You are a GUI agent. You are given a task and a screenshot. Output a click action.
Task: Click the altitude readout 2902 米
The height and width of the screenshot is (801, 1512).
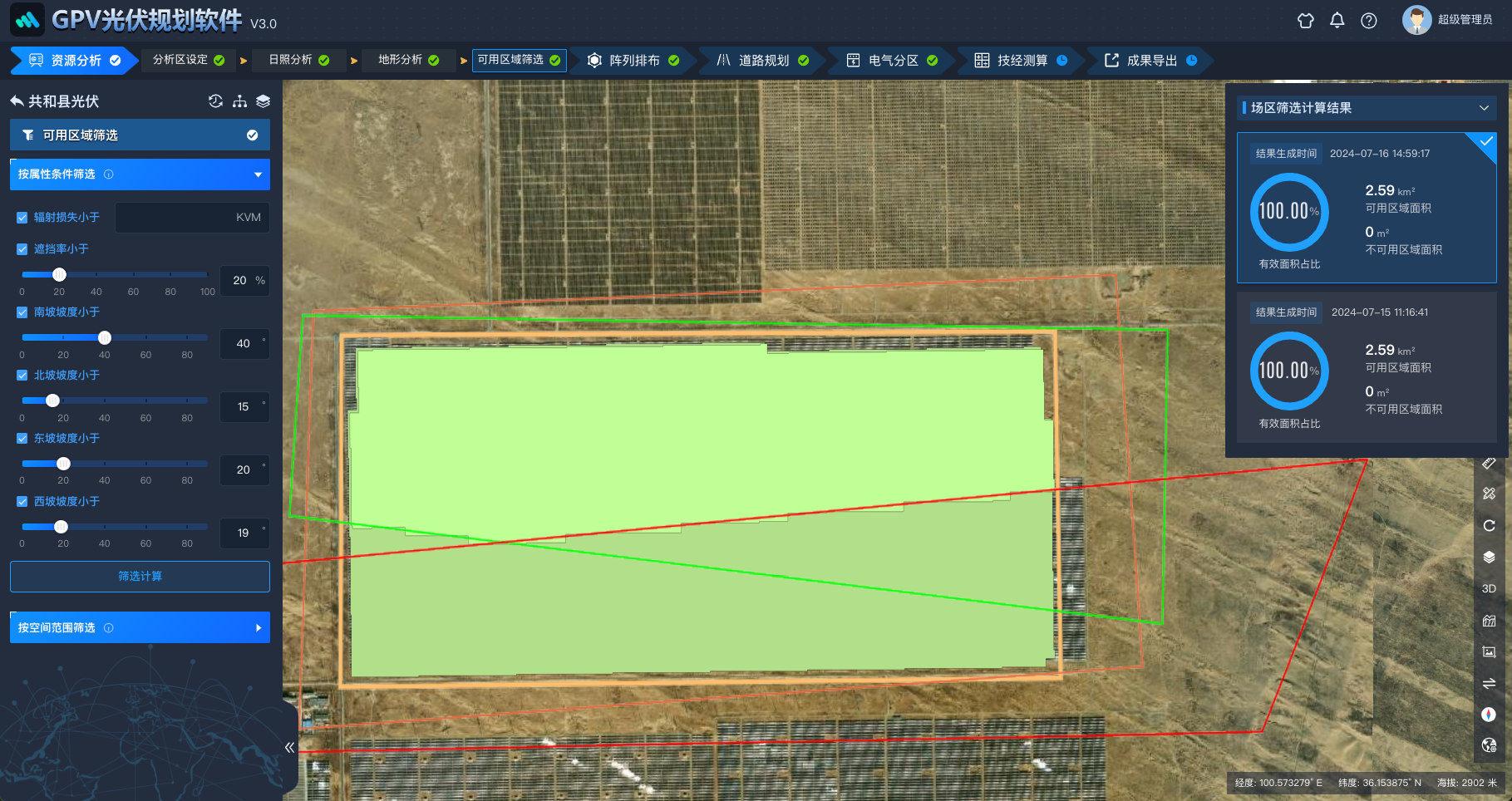pos(1467,783)
